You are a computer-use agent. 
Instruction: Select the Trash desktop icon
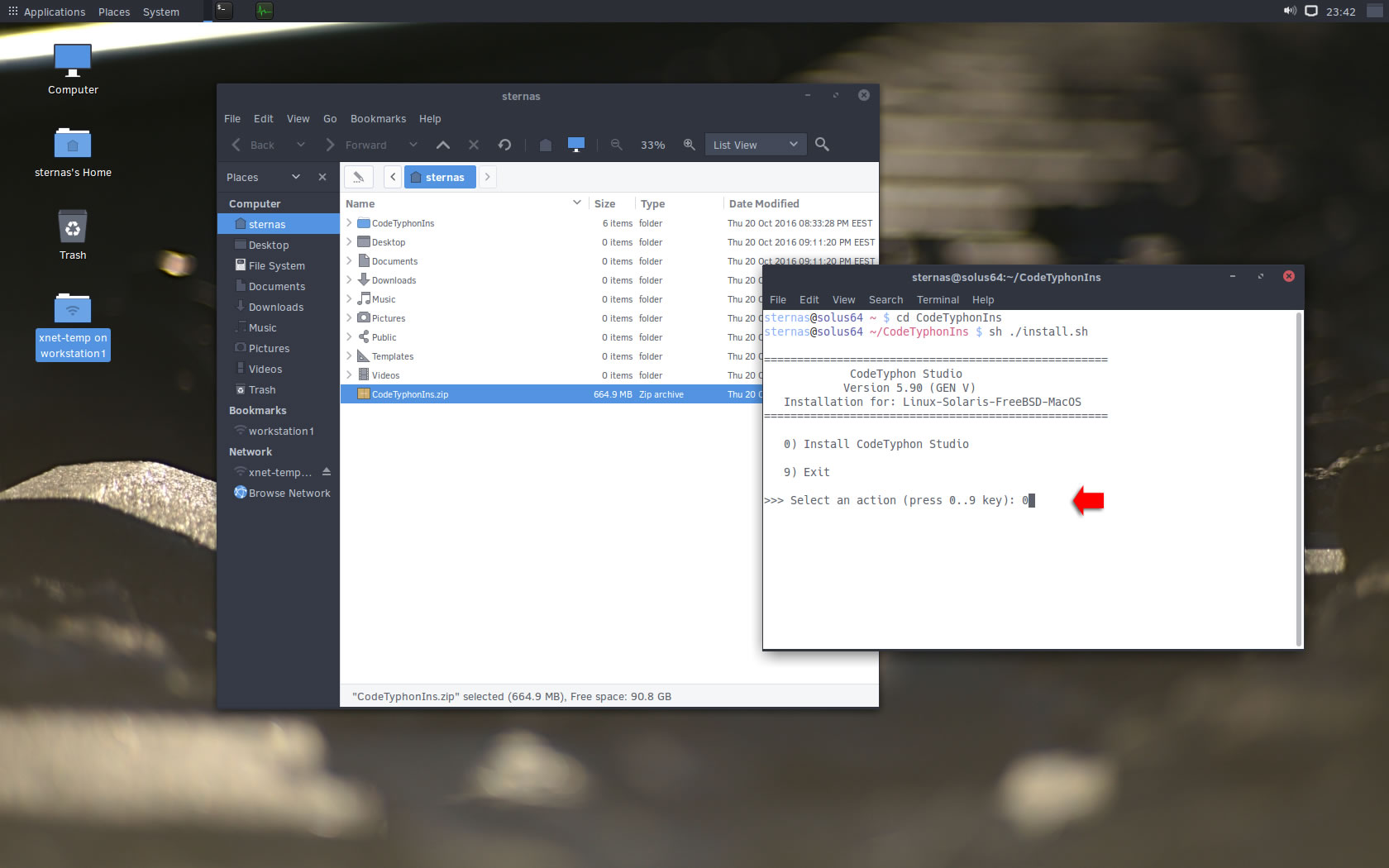coord(73,235)
